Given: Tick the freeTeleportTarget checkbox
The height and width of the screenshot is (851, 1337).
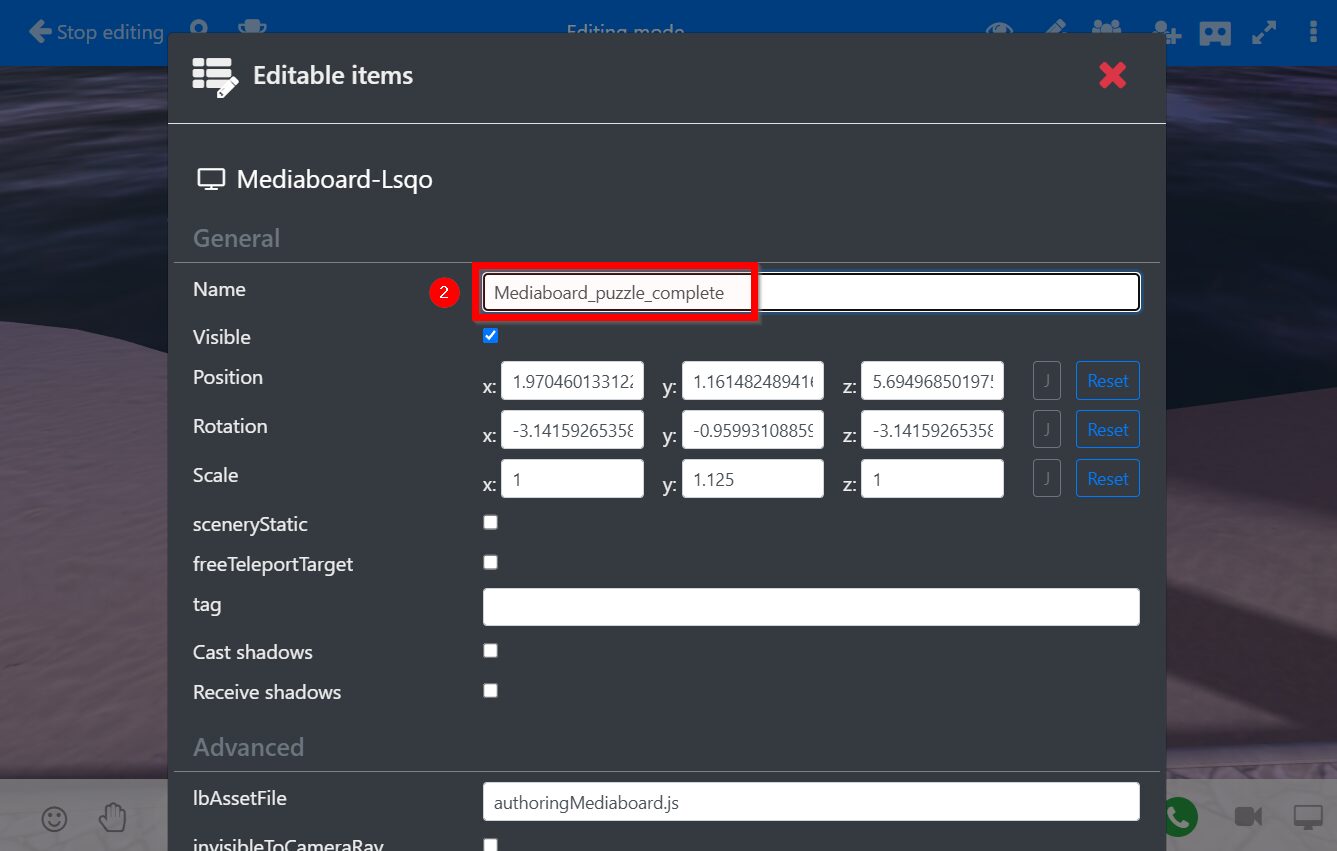Looking at the screenshot, I should (490, 562).
